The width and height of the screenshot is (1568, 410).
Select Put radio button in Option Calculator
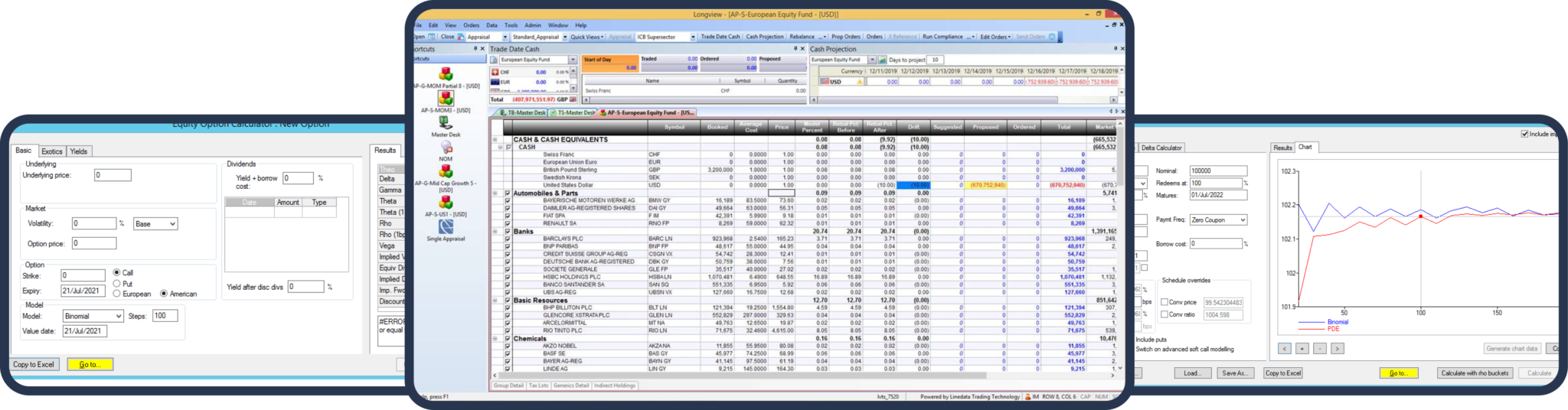[x=116, y=283]
